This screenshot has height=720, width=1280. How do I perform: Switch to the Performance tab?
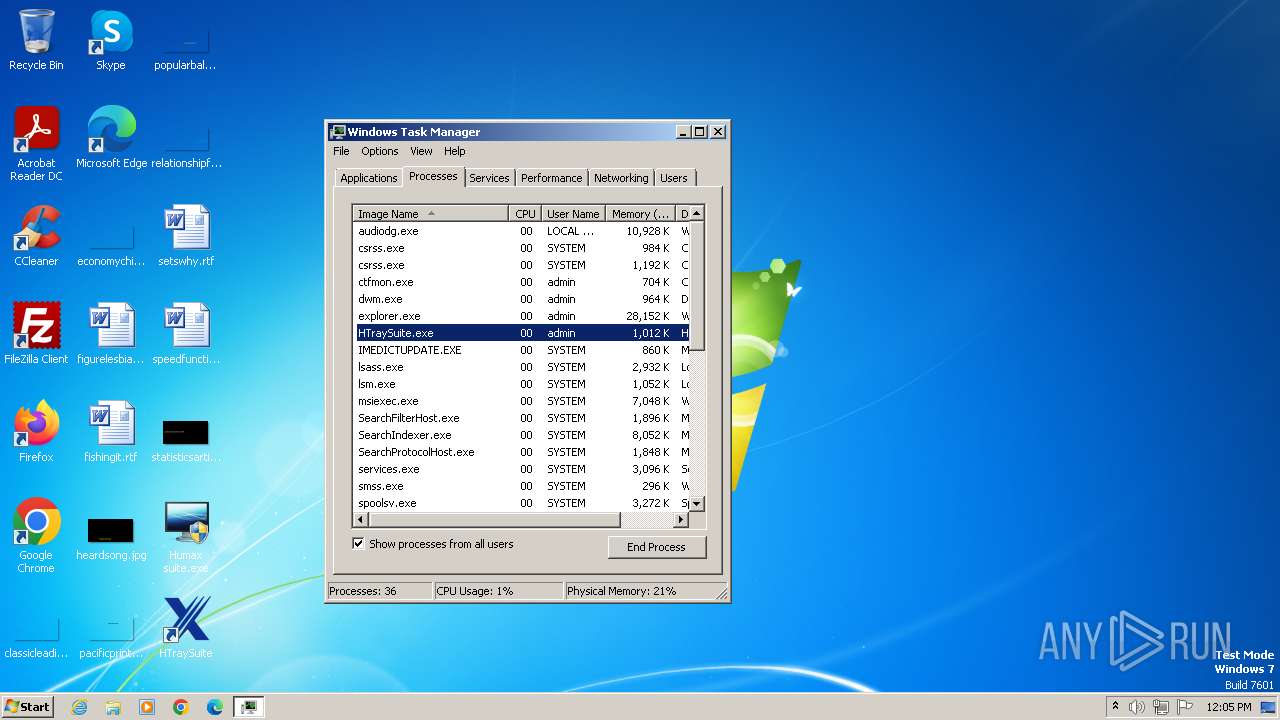[551, 178]
